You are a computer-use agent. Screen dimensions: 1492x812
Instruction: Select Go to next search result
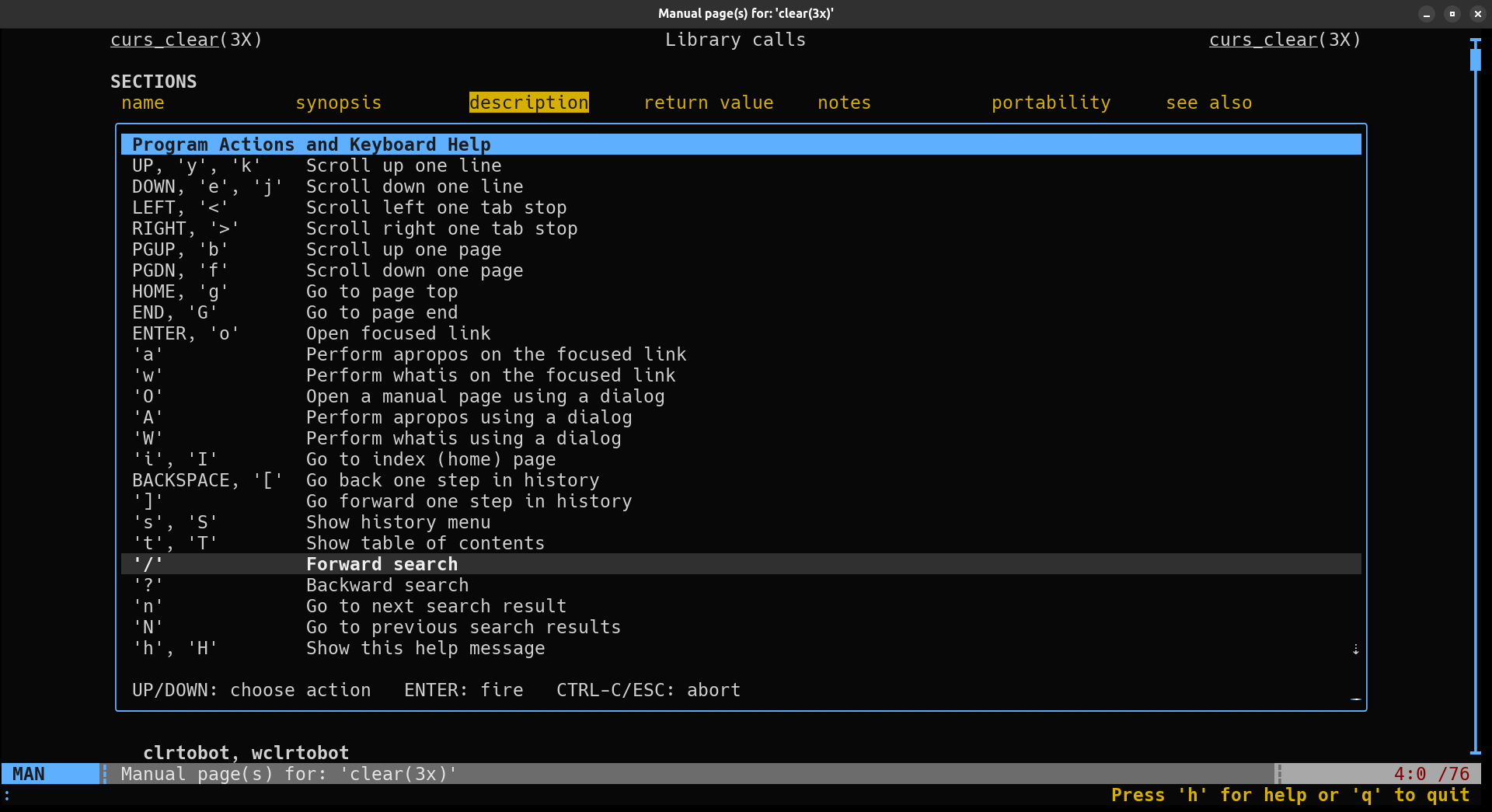click(x=436, y=606)
